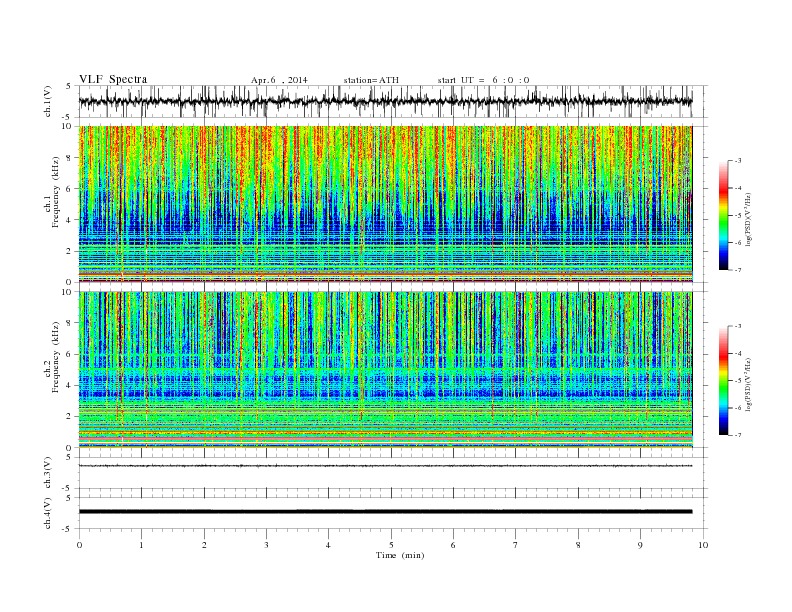Click the time axis tick label "3"
Screen dimensions: 792x612
266,545
